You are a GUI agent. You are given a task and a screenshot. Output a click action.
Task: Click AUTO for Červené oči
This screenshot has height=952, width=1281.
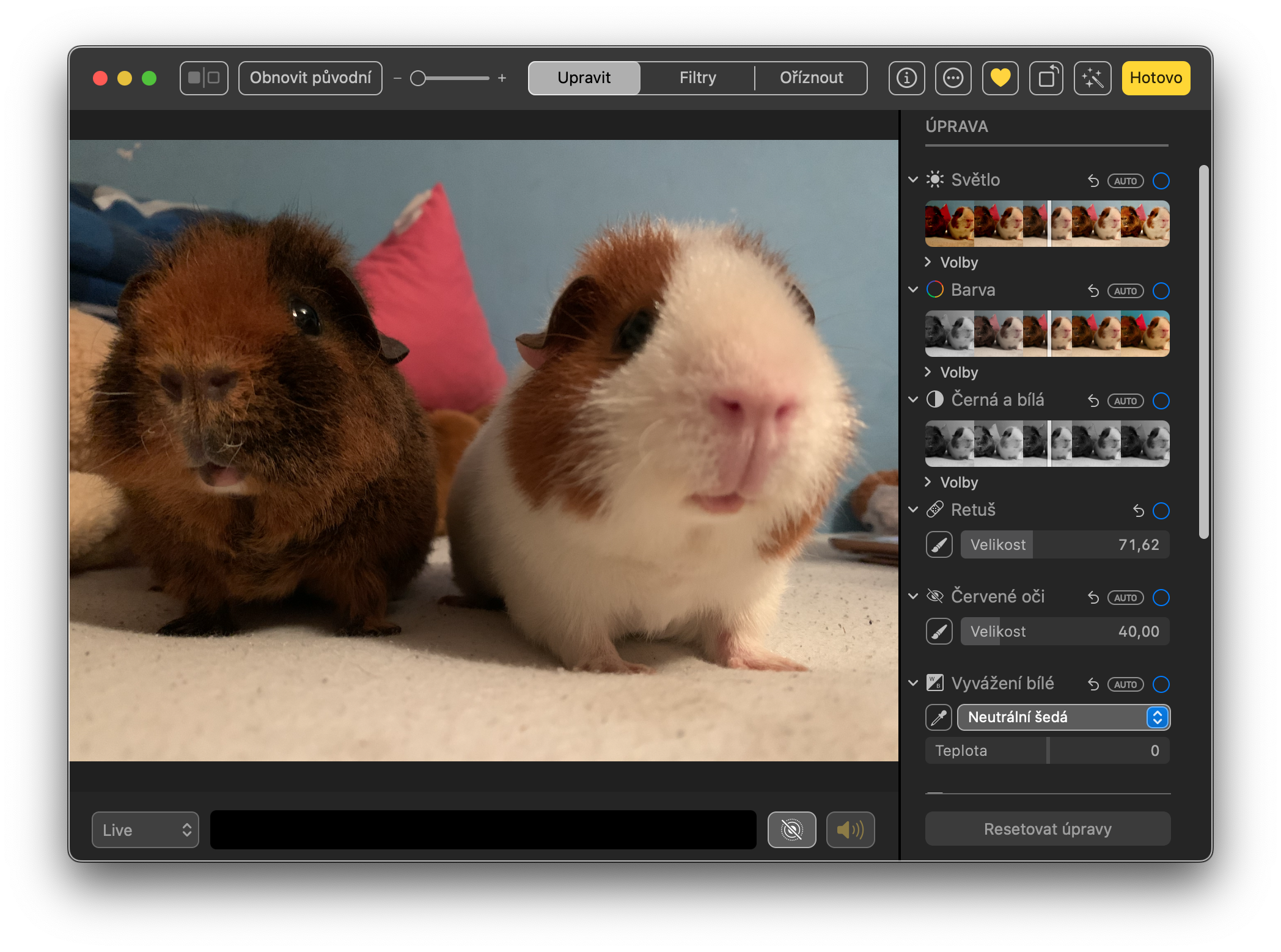click(x=1126, y=598)
